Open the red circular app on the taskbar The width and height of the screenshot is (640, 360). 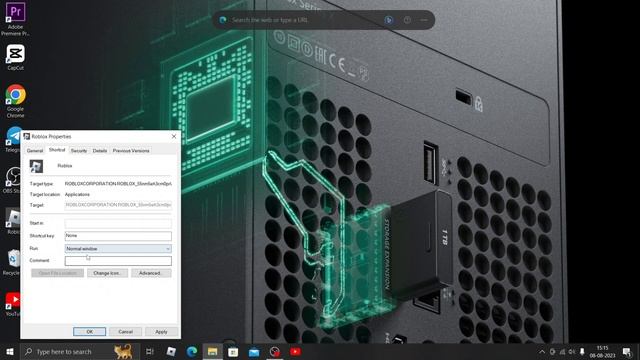coord(275,351)
